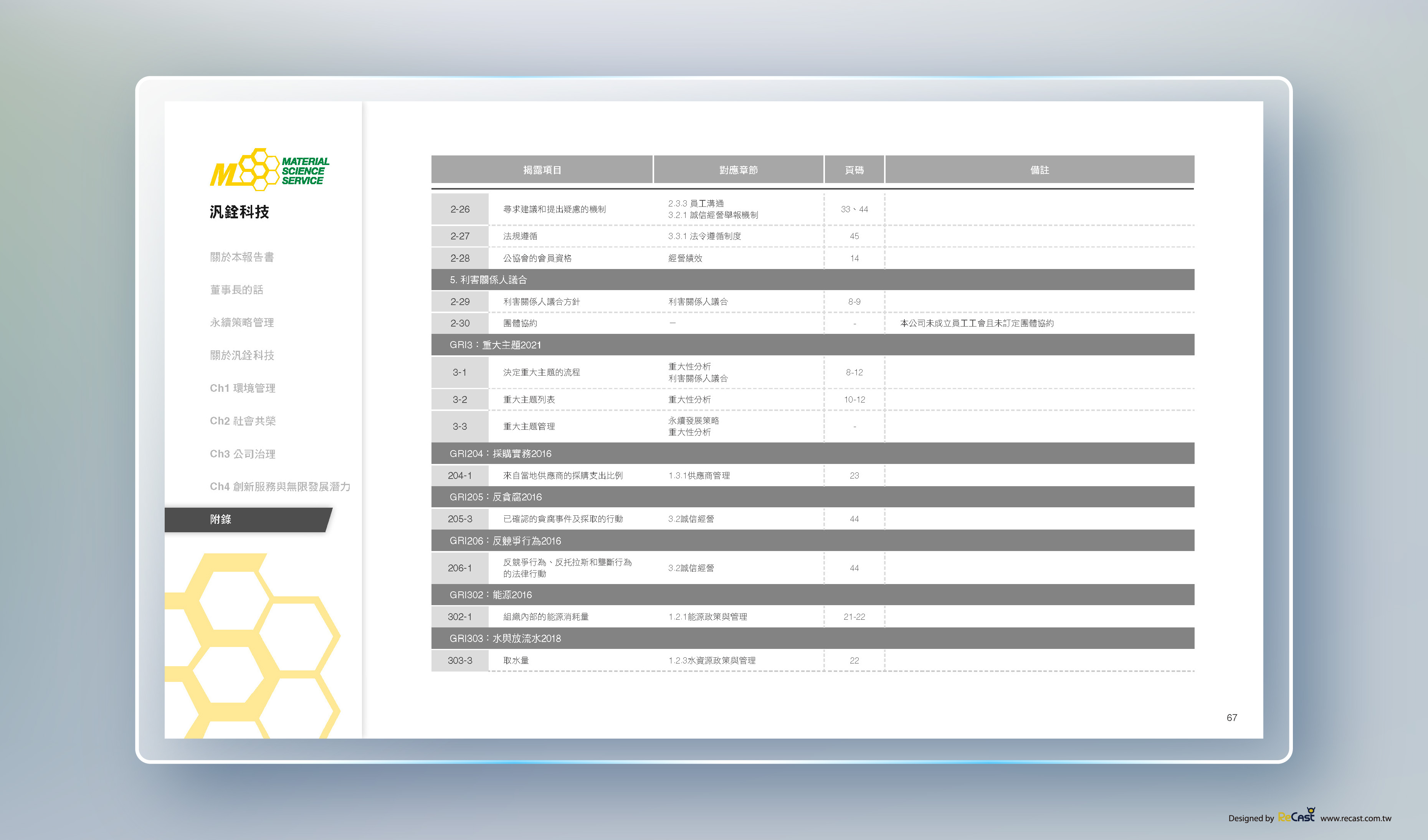Click page range 21-22
Image resolution: width=1428 pixels, height=840 pixels.
(x=854, y=617)
